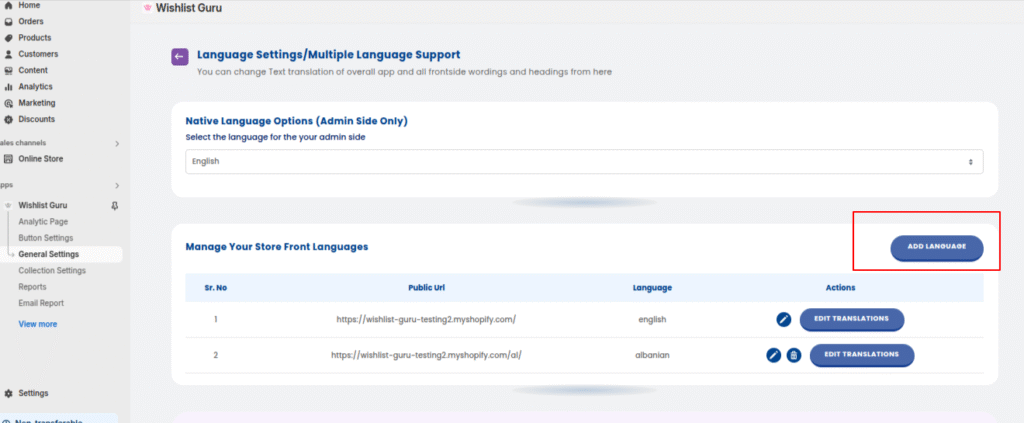Open Analytics in the sidebar

(35, 87)
